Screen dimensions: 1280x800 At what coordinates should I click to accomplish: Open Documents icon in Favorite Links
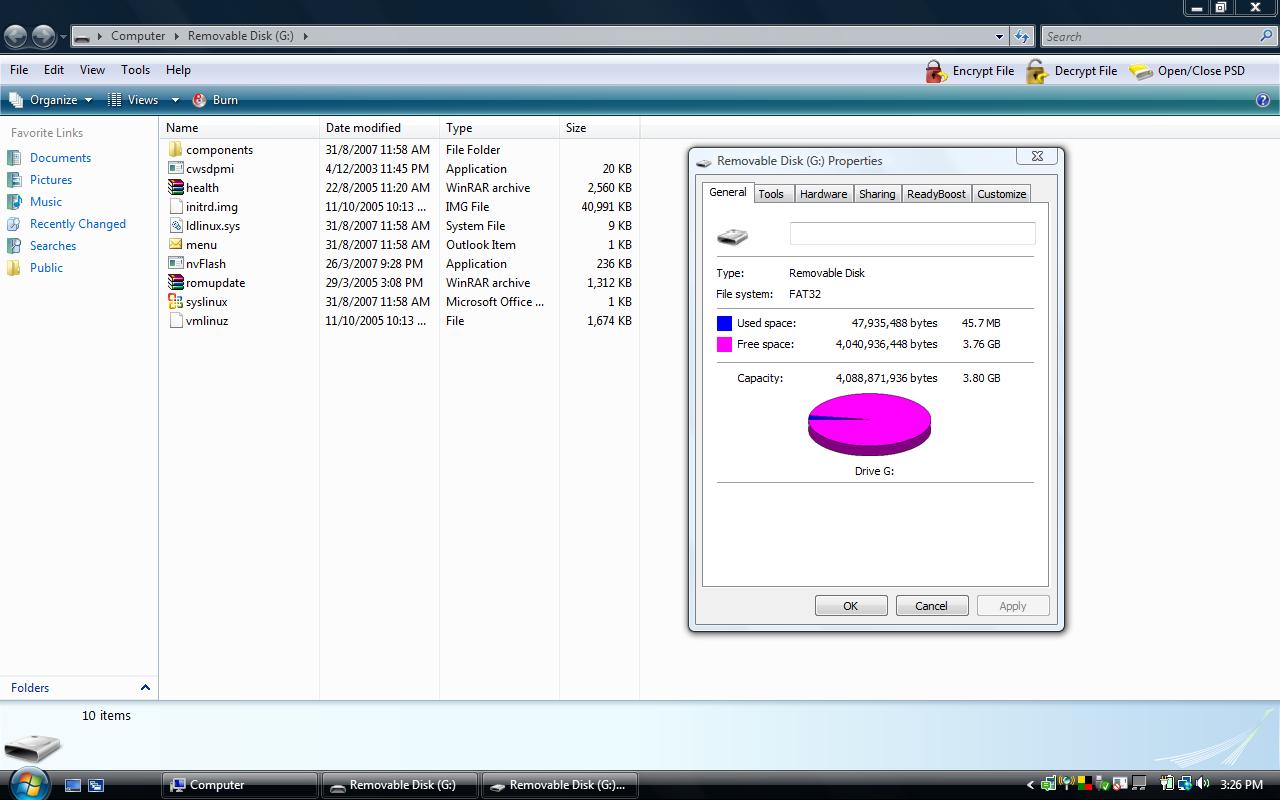(x=14, y=158)
